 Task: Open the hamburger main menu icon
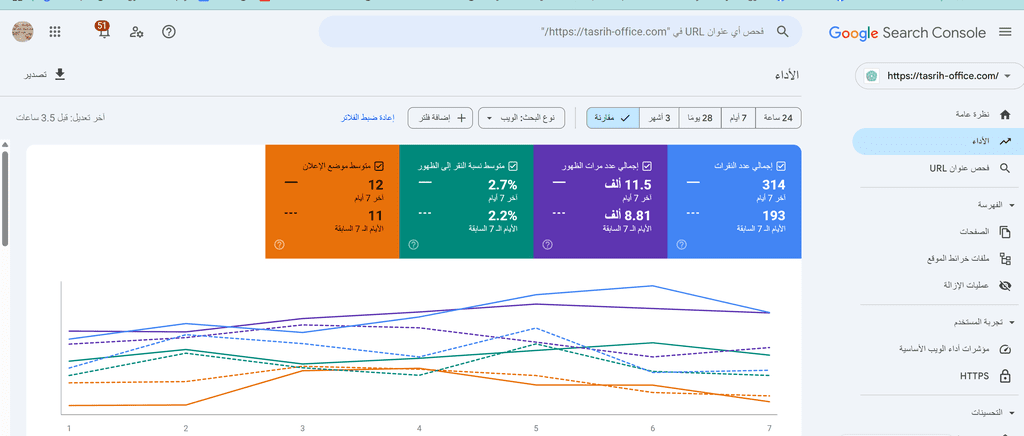(x=1005, y=32)
